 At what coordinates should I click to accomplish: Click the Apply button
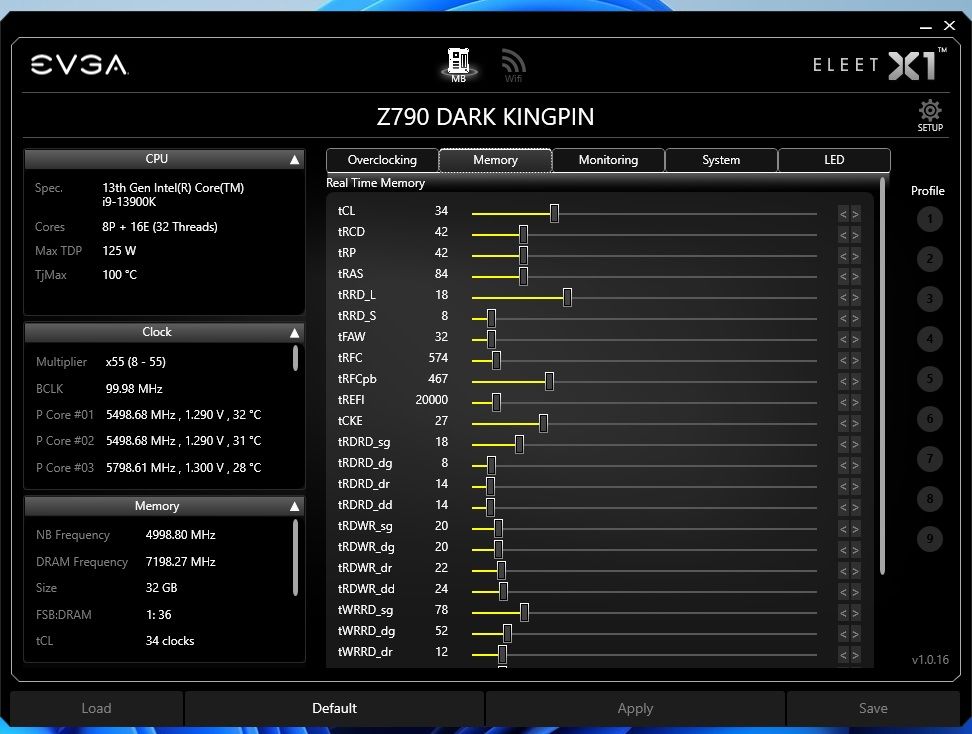point(635,708)
